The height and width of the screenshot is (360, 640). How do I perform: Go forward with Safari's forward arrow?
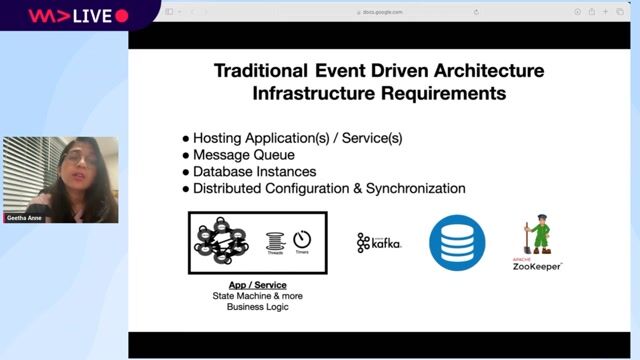coord(206,12)
